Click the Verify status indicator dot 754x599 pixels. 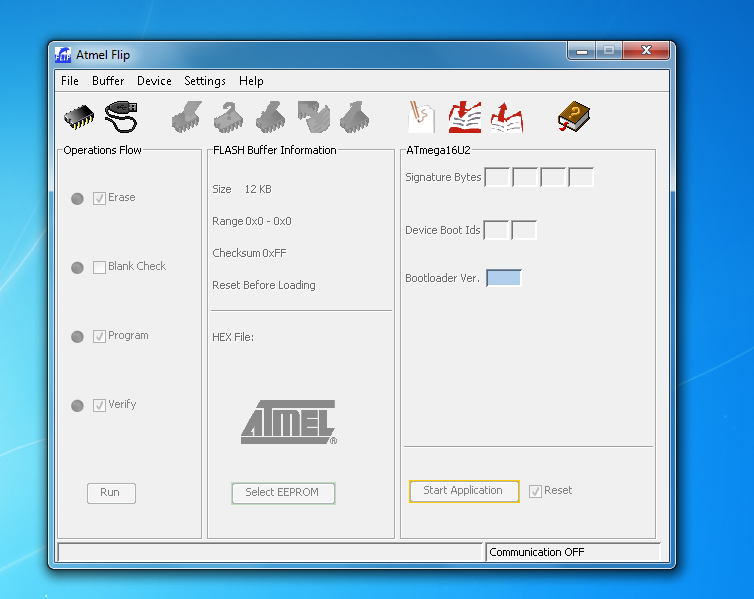click(77, 406)
